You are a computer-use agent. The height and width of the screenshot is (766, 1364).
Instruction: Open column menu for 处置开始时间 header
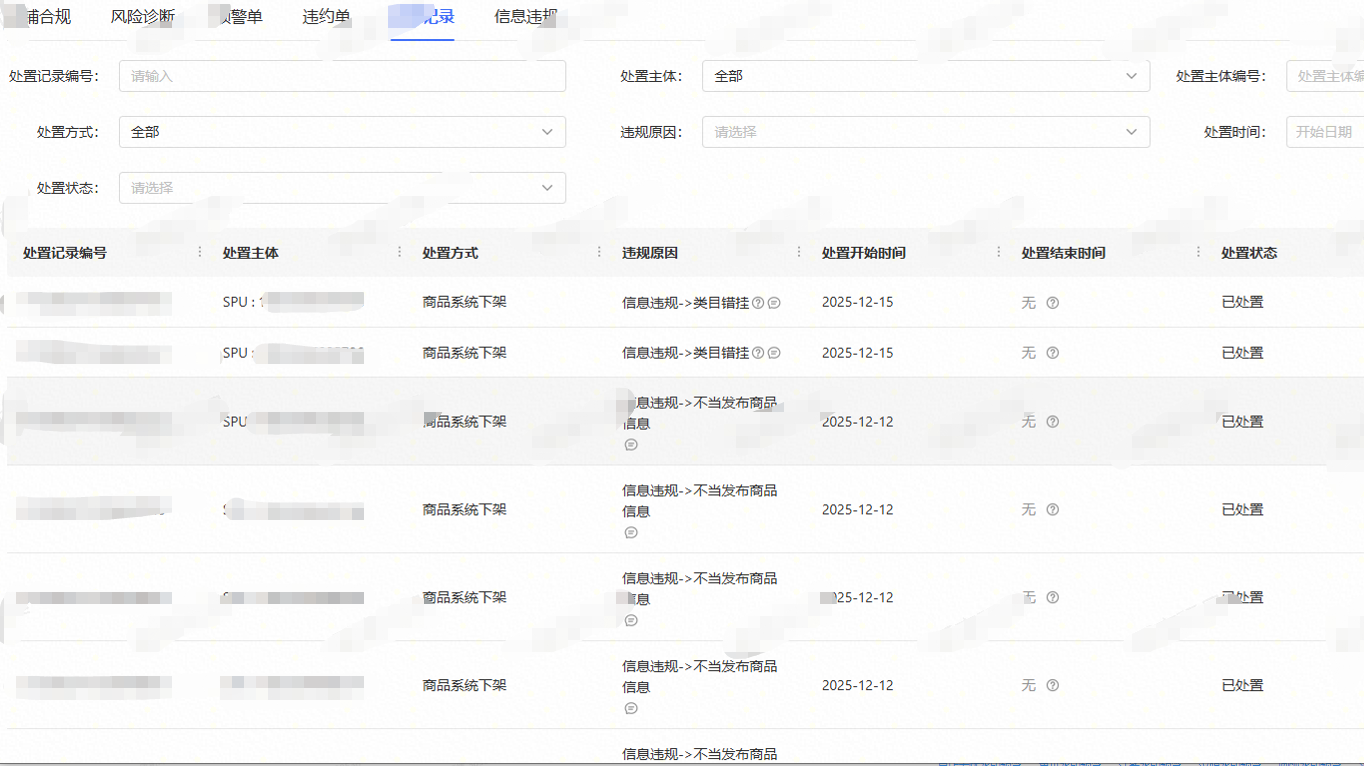(x=998, y=252)
